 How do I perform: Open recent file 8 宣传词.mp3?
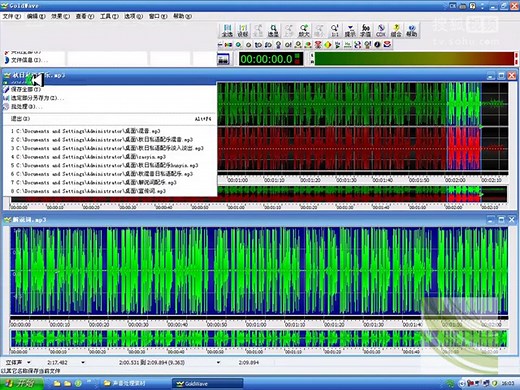[x=109, y=191]
